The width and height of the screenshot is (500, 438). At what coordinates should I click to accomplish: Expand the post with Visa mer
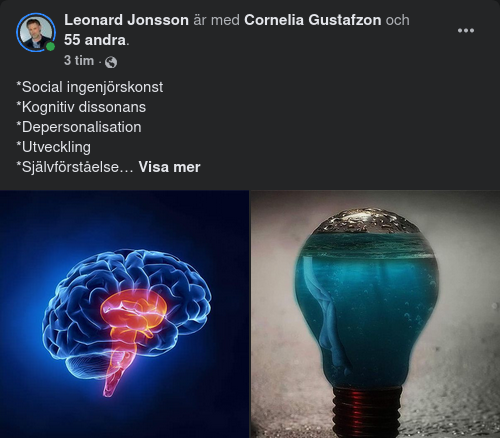(169, 167)
